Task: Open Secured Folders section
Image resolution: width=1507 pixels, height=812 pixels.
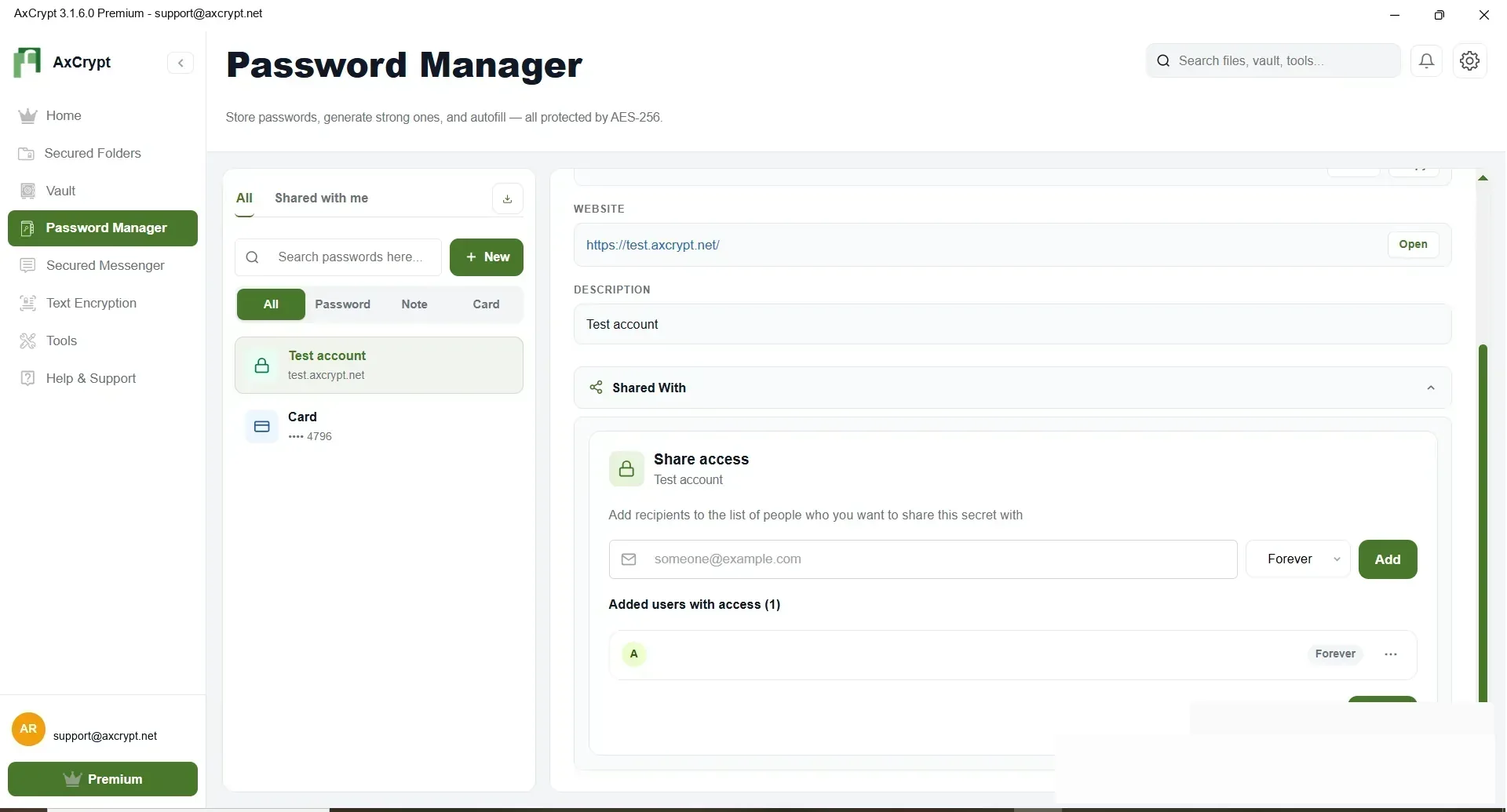Action: pyautogui.click(x=103, y=154)
